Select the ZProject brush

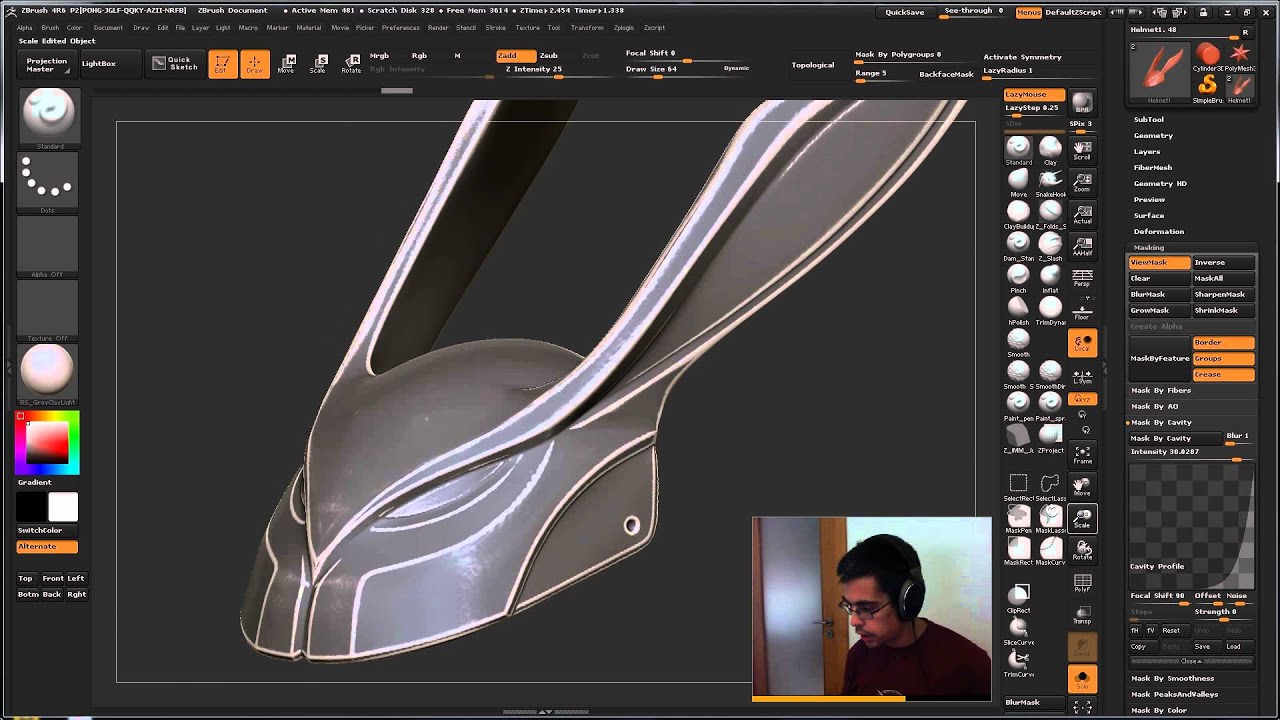tap(1050, 437)
